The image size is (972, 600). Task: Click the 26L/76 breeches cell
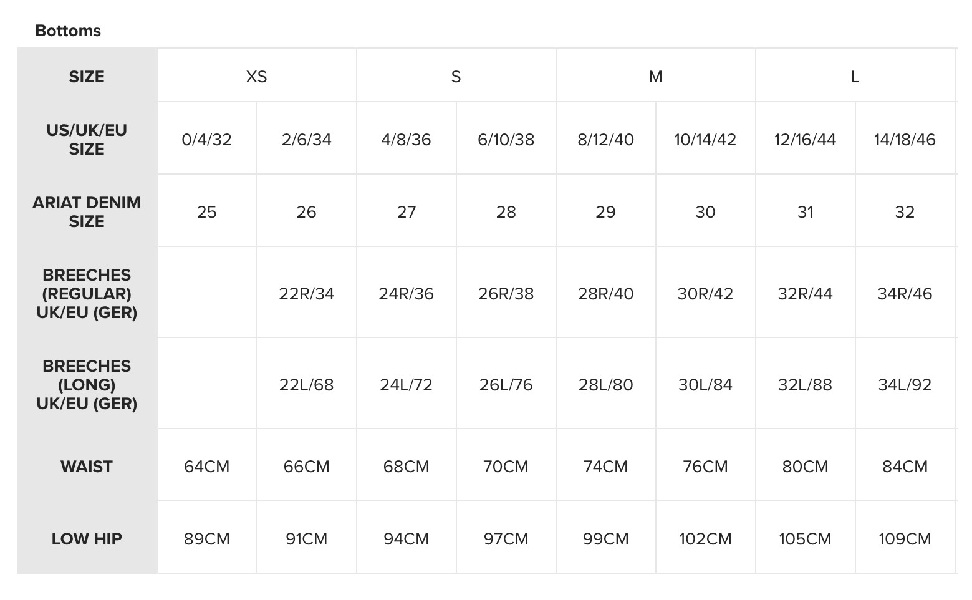[x=506, y=384]
